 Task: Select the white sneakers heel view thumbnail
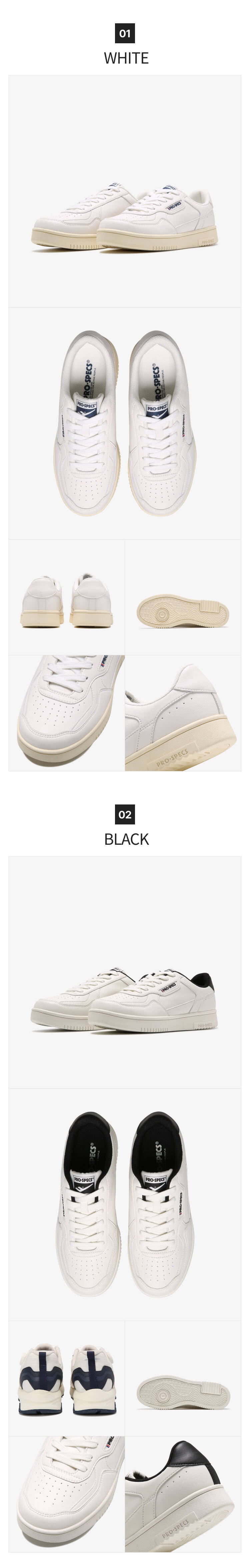tap(66, 597)
